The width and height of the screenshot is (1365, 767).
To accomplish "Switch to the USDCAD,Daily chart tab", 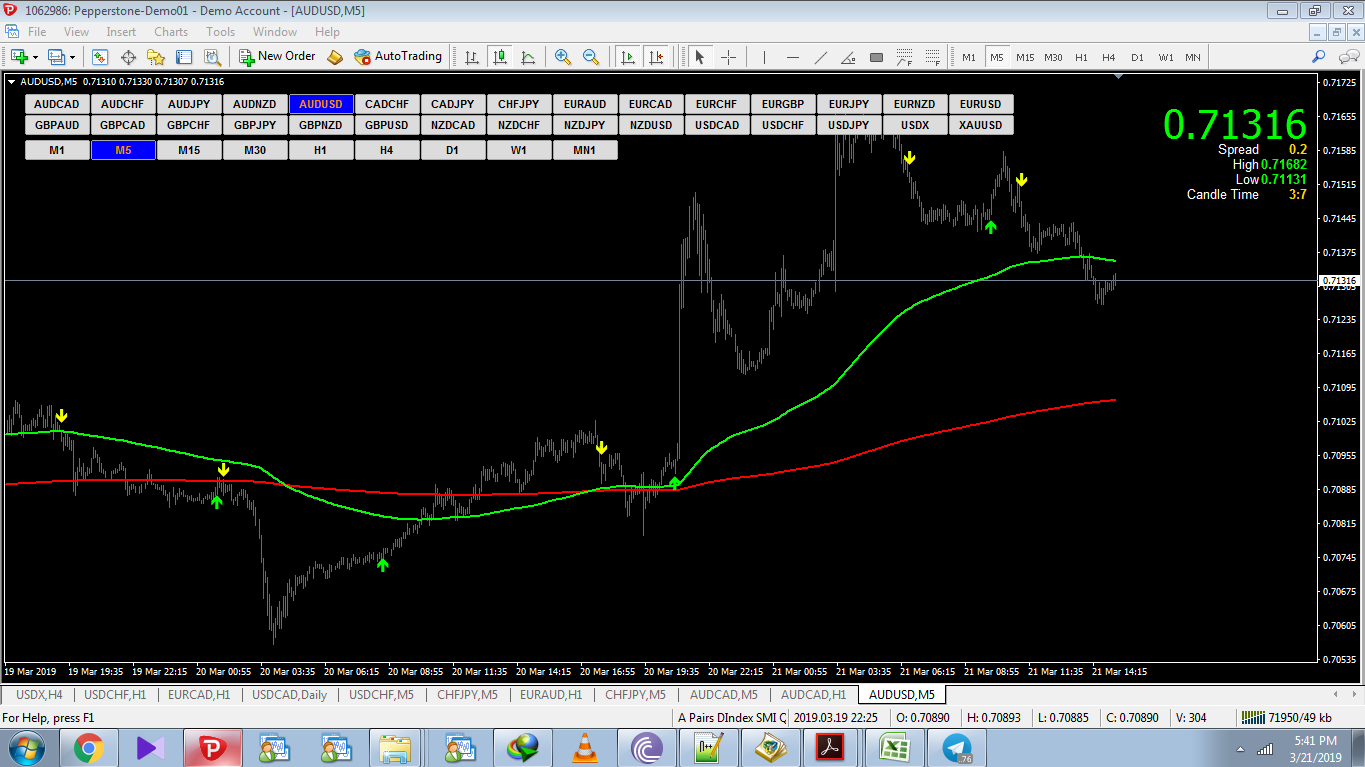I will (289, 694).
